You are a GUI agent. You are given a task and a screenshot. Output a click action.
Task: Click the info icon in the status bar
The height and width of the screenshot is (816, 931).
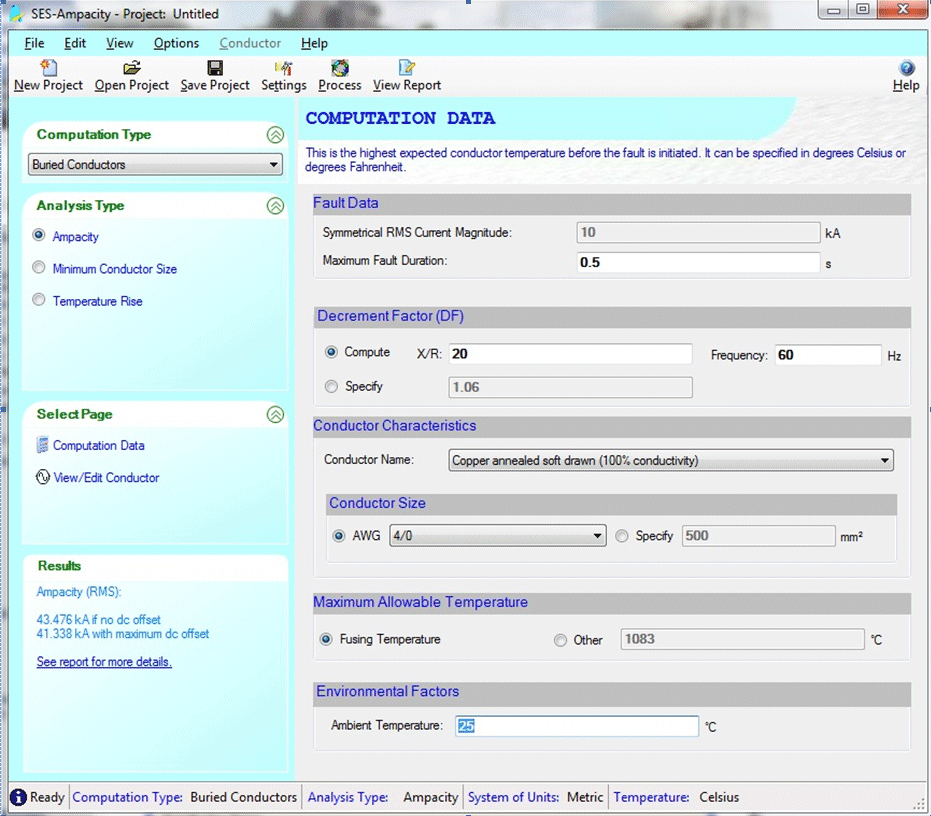pos(18,797)
